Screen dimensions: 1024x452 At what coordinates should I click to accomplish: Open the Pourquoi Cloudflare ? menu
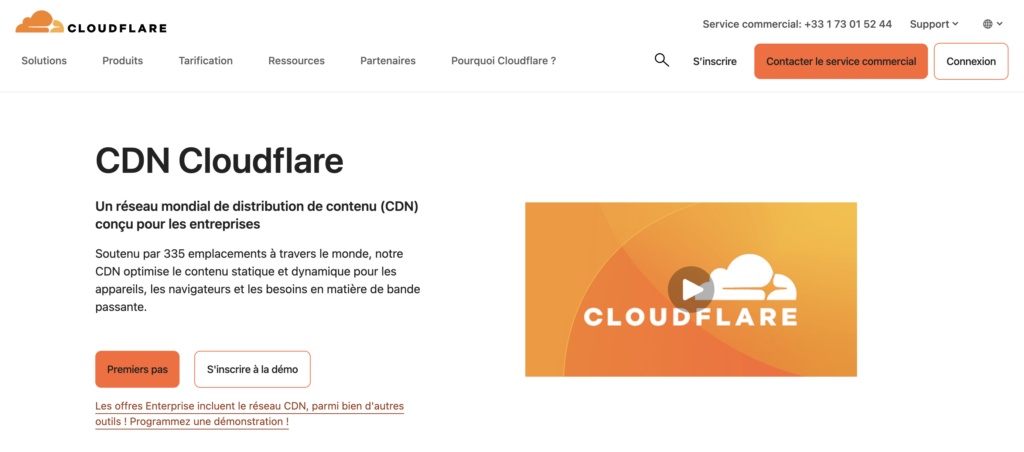pos(503,61)
